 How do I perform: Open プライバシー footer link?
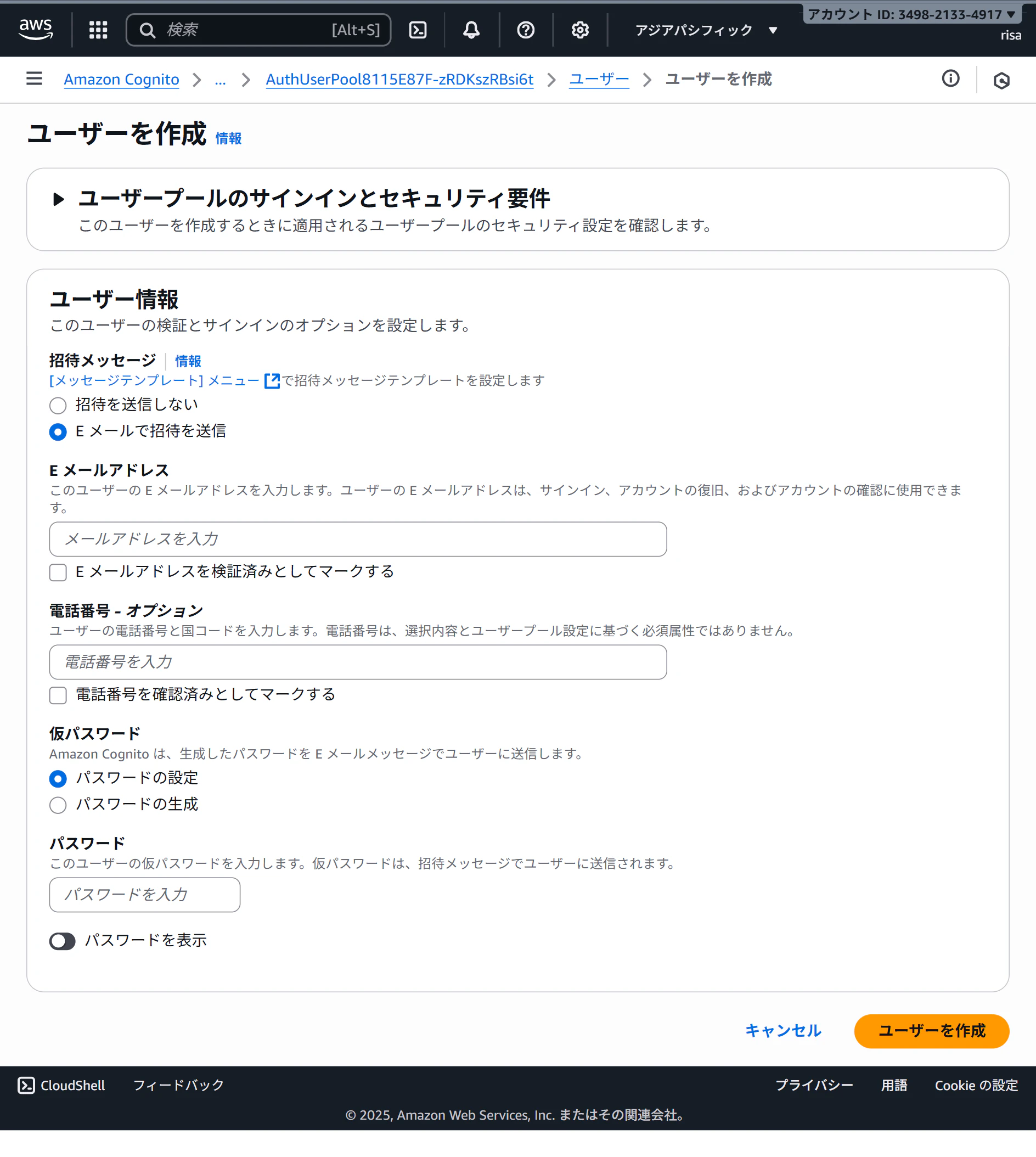[x=814, y=1085]
